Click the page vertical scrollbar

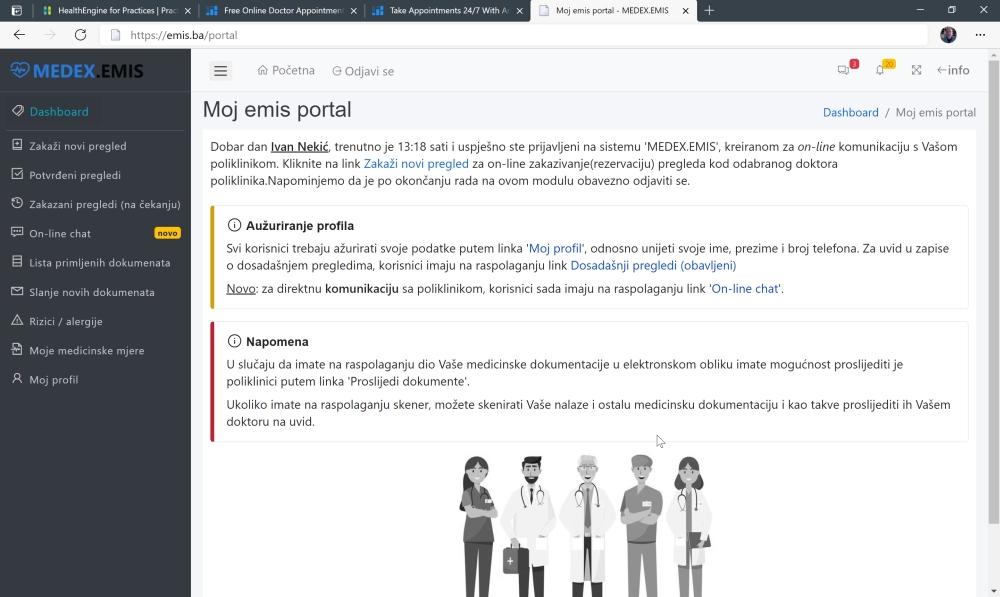coord(994,292)
